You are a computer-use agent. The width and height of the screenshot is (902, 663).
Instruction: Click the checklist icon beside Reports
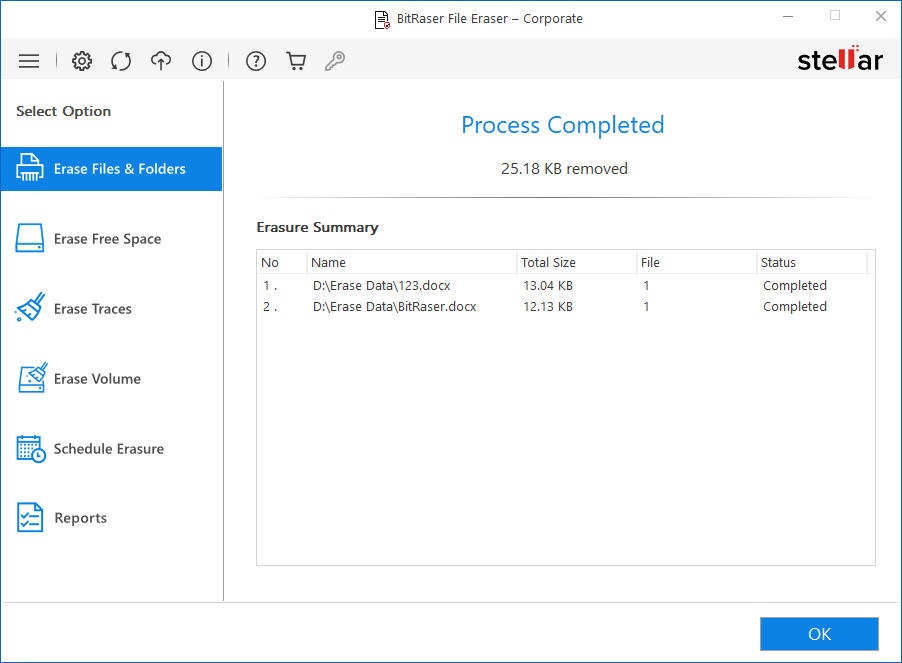[30, 518]
